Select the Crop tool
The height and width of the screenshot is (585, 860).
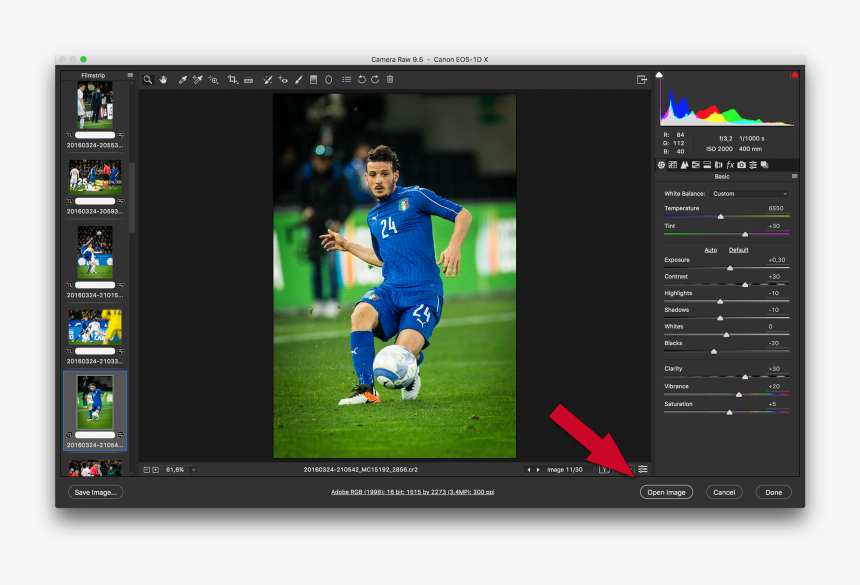click(x=233, y=79)
